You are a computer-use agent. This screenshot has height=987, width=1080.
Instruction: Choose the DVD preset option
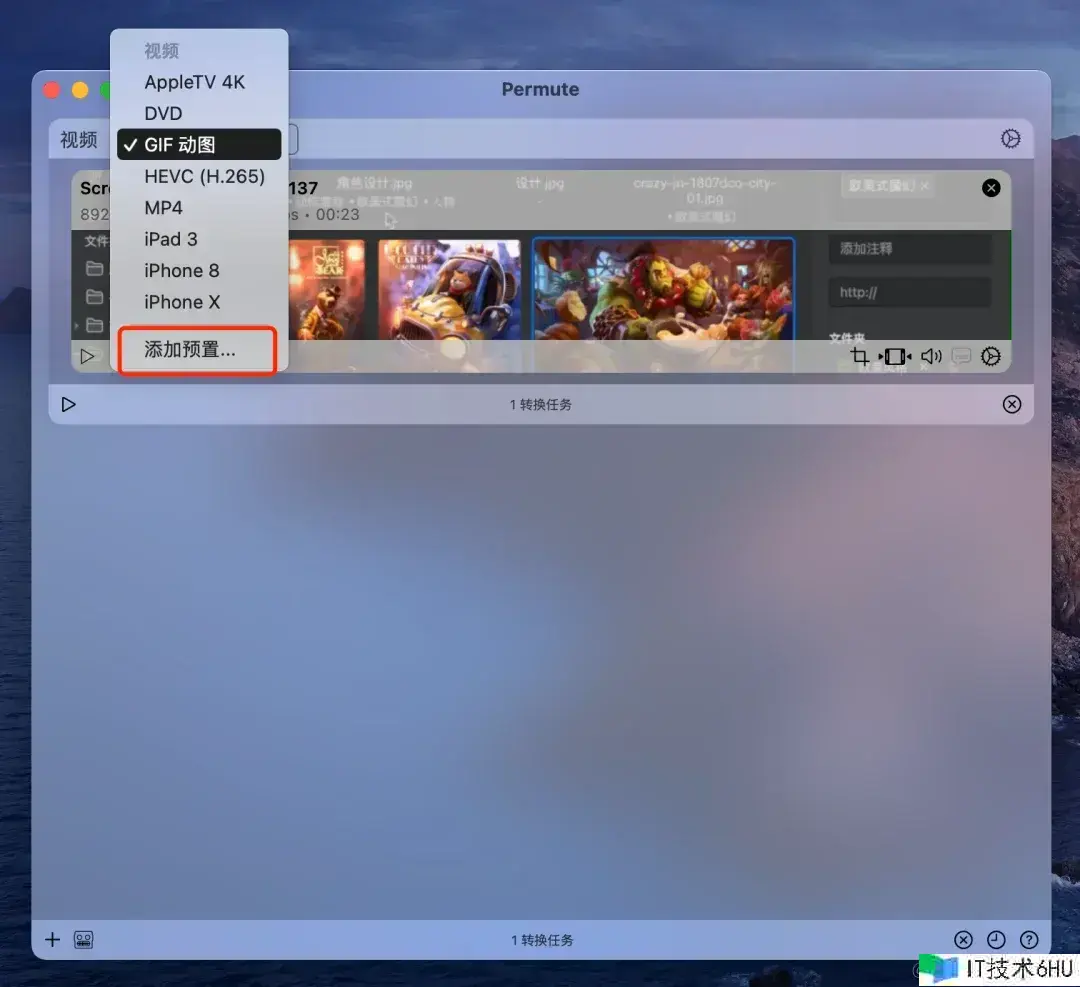(164, 113)
